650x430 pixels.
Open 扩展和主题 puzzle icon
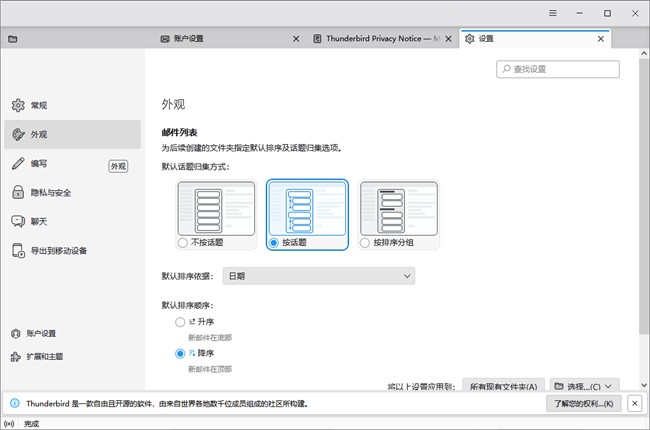[x=16, y=356]
